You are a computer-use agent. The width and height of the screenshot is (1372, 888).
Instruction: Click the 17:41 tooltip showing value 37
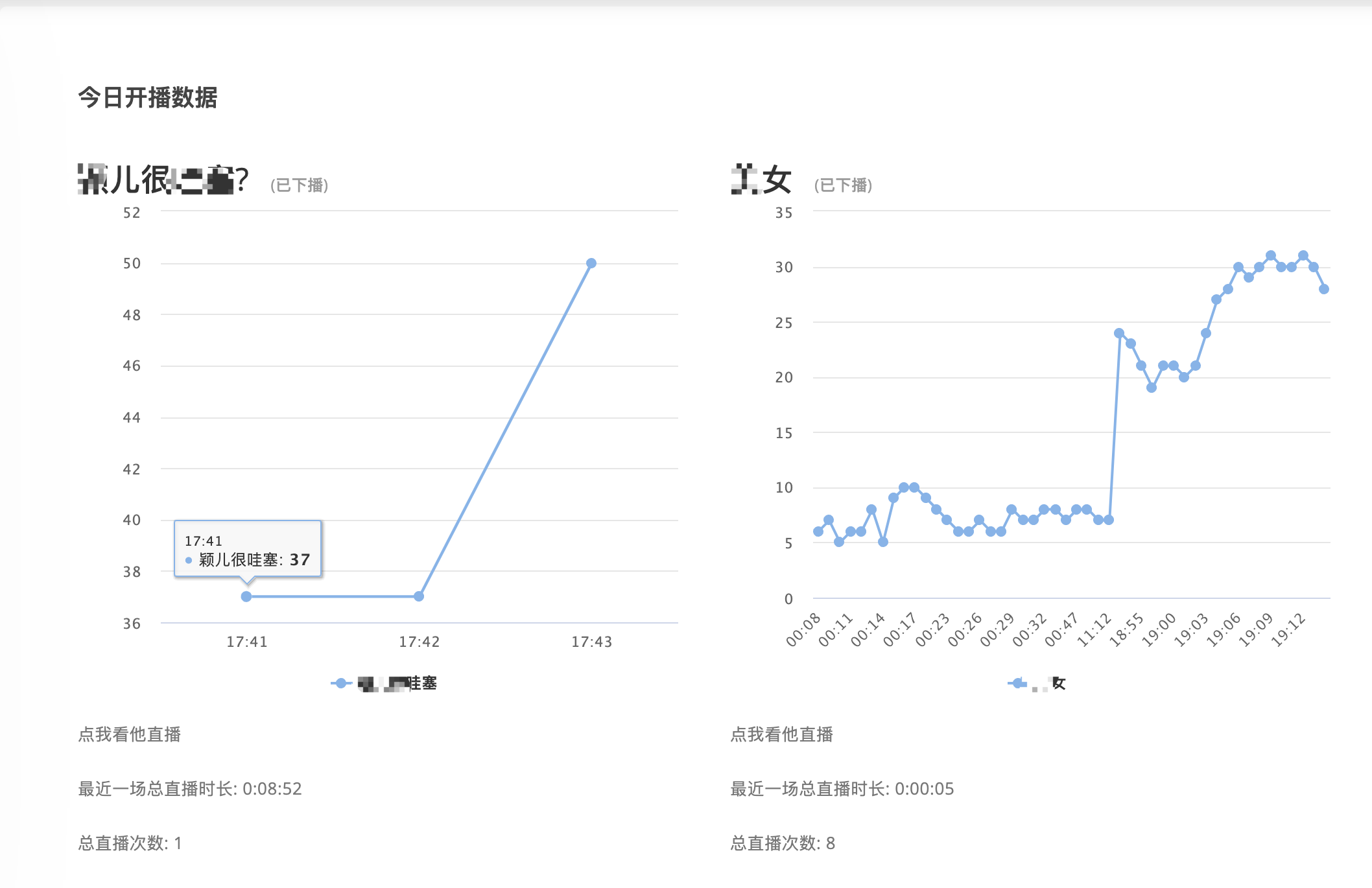[248, 550]
